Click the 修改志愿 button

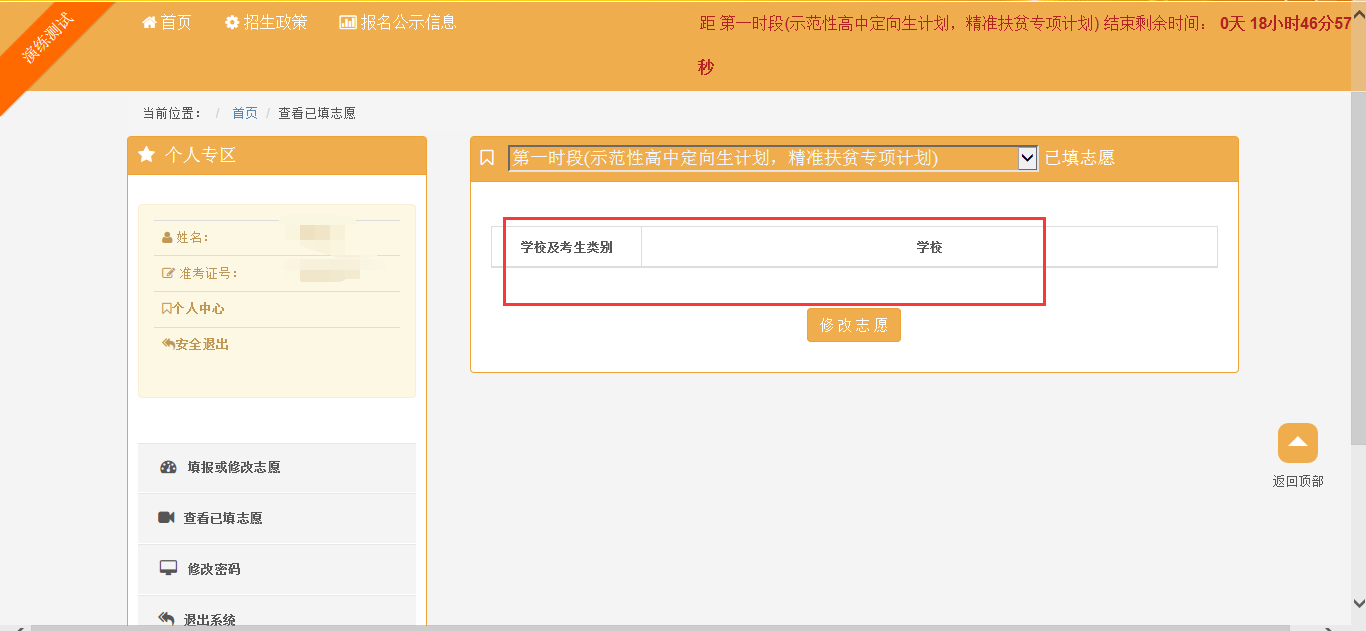(853, 325)
